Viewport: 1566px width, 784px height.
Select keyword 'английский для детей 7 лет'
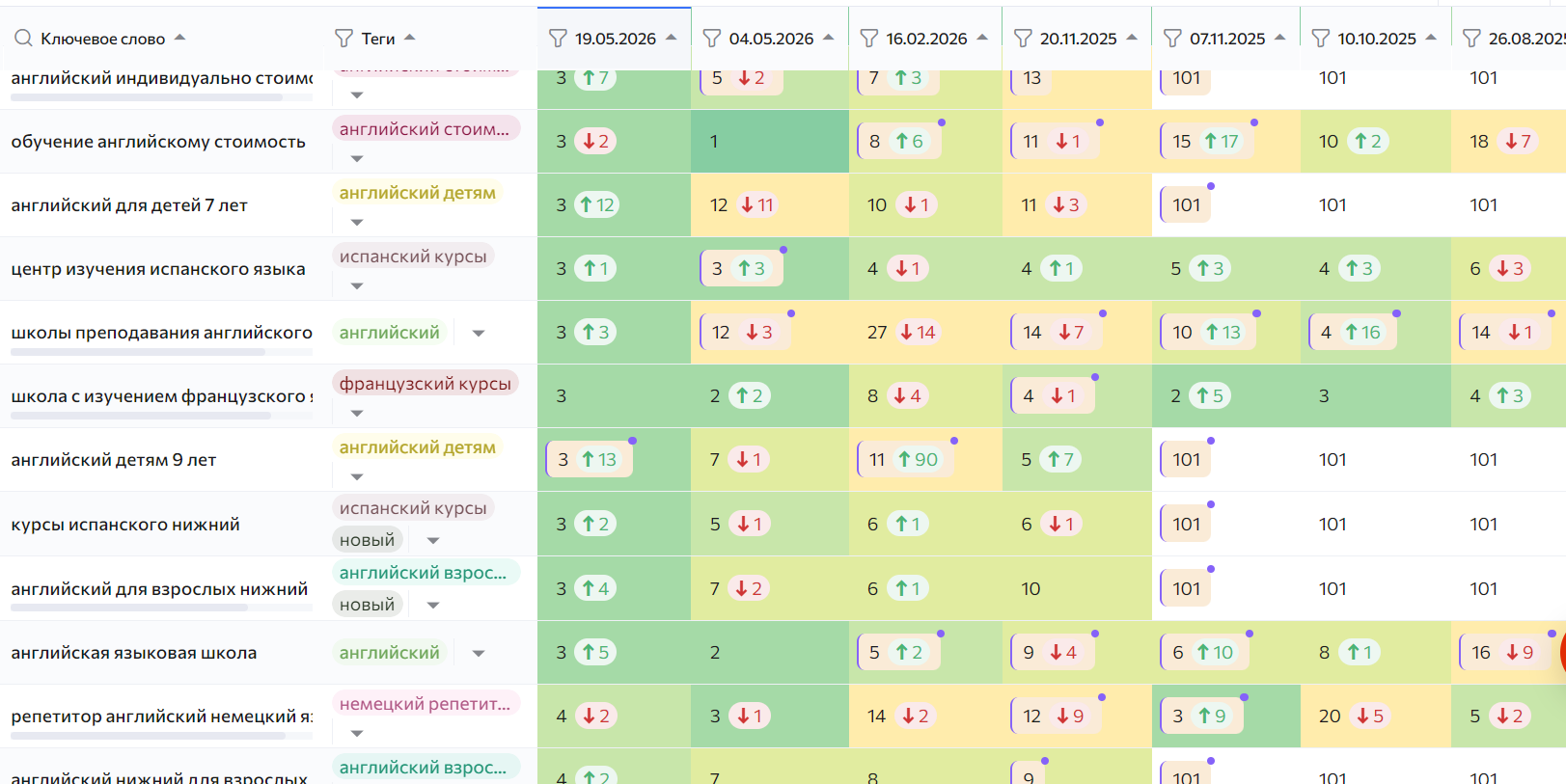click(x=129, y=205)
